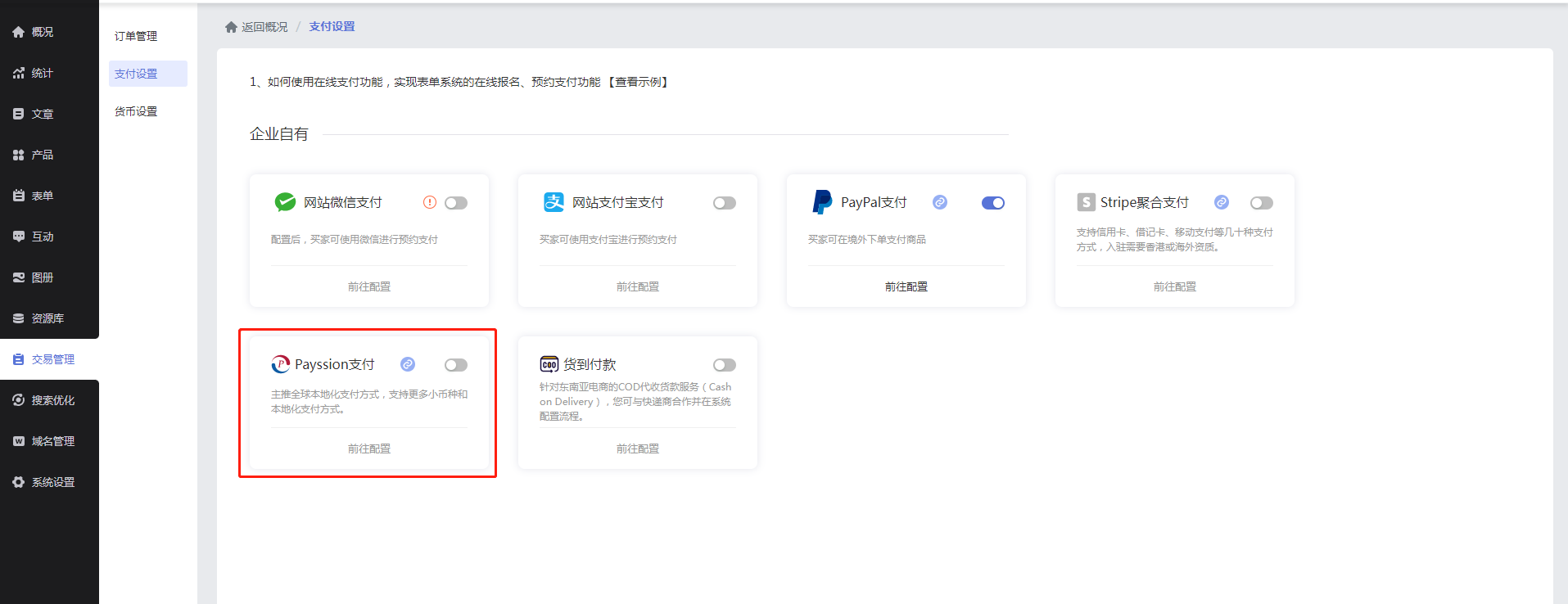Click the warning icon on 网站微信支付 card
The height and width of the screenshot is (604, 1568).
point(430,202)
